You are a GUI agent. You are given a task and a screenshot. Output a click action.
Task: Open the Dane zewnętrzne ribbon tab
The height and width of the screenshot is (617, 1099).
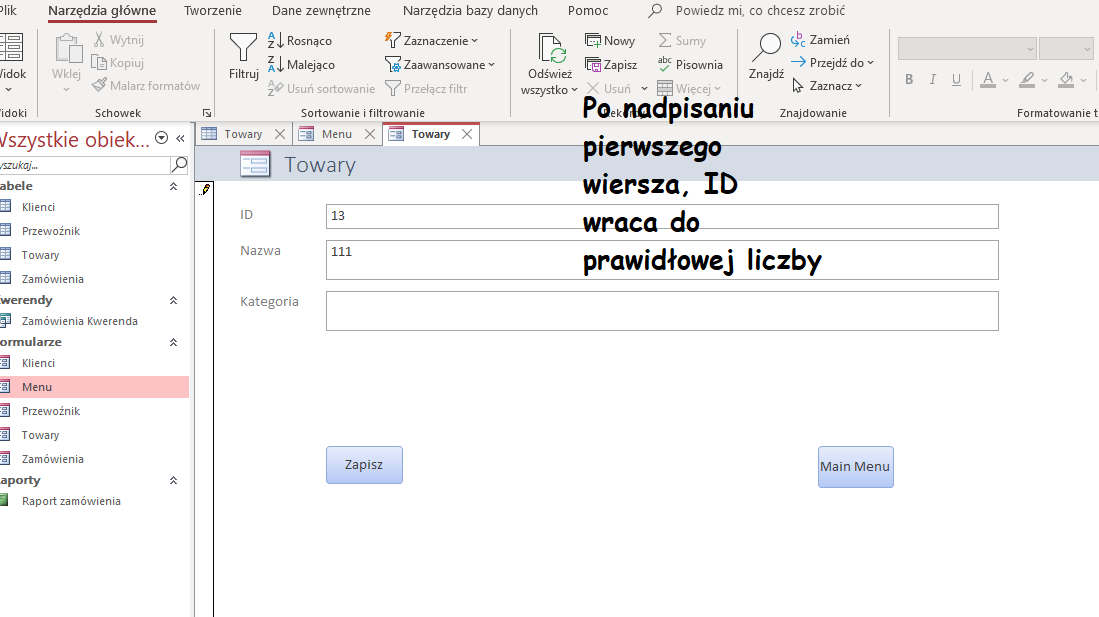pos(321,11)
